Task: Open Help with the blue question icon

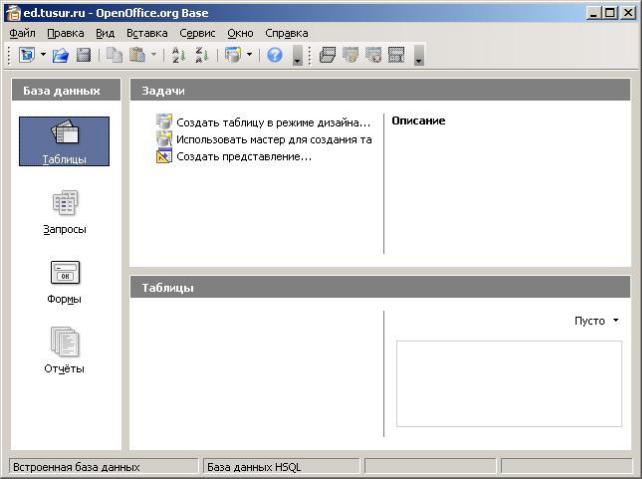Action: [x=275, y=55]
